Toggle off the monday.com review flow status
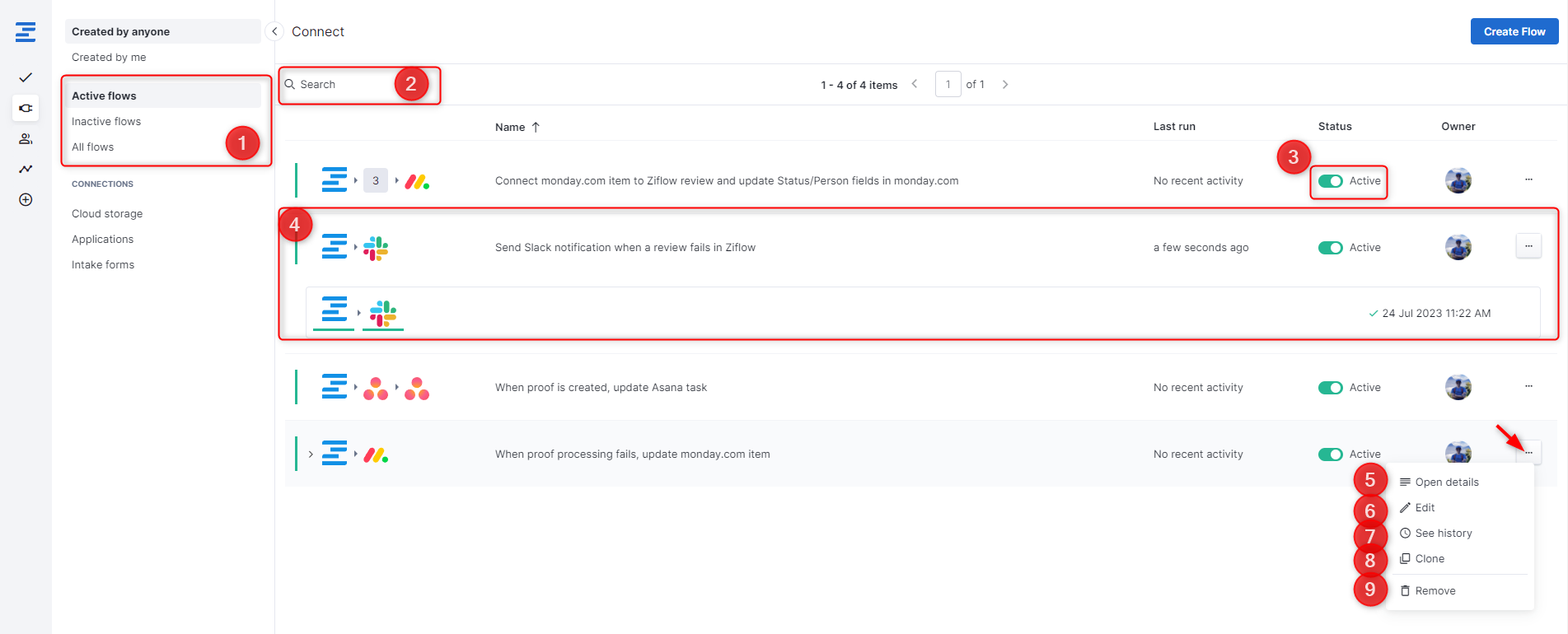This screenshot has height=634, width=1568. [1330, 181]
